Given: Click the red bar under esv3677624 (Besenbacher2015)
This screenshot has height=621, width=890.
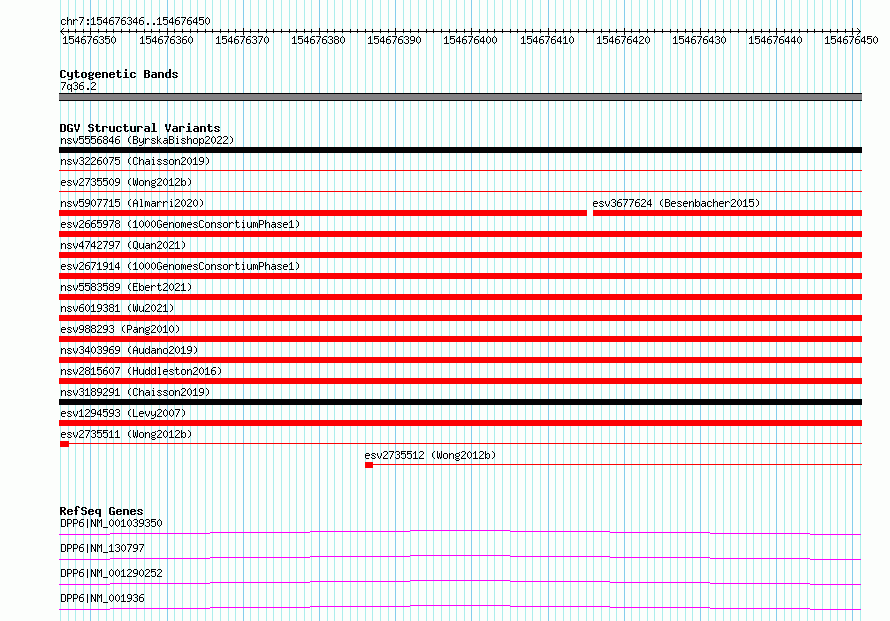Looking at the screenshot, I should pos(727,213).
